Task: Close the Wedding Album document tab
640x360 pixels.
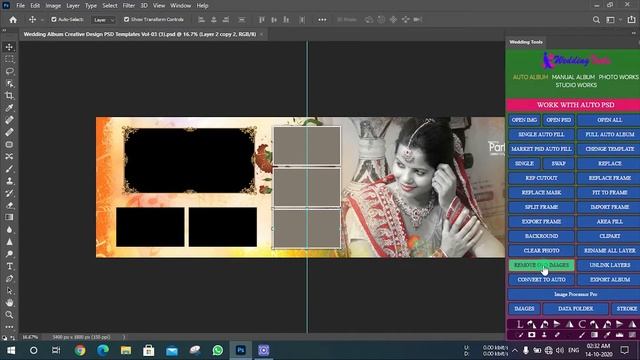Action: pyautogui.click(x=262, y=34)
